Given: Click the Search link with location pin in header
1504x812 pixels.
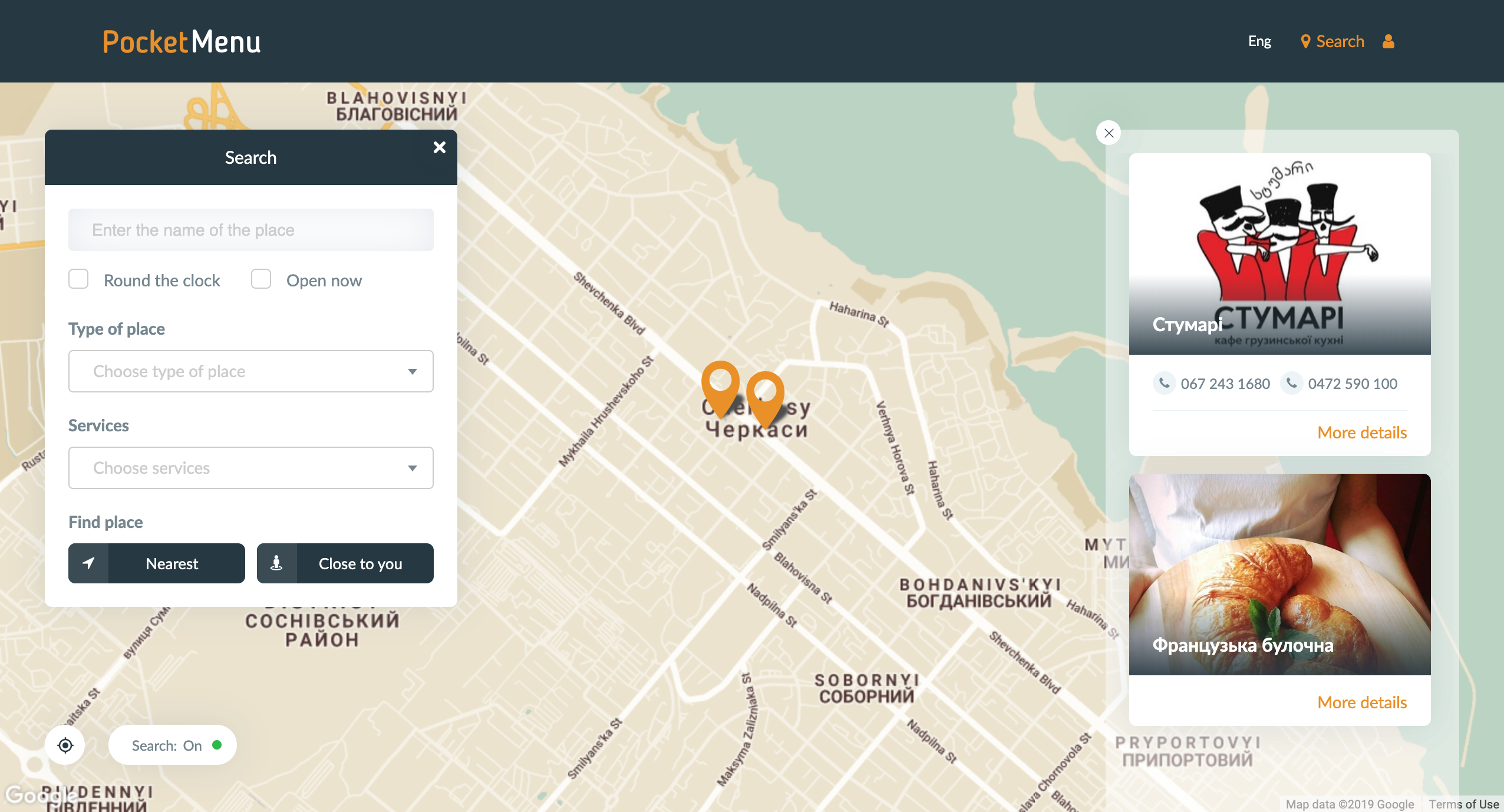Looking at the screenshot, I should click(x=1332, y=41).
